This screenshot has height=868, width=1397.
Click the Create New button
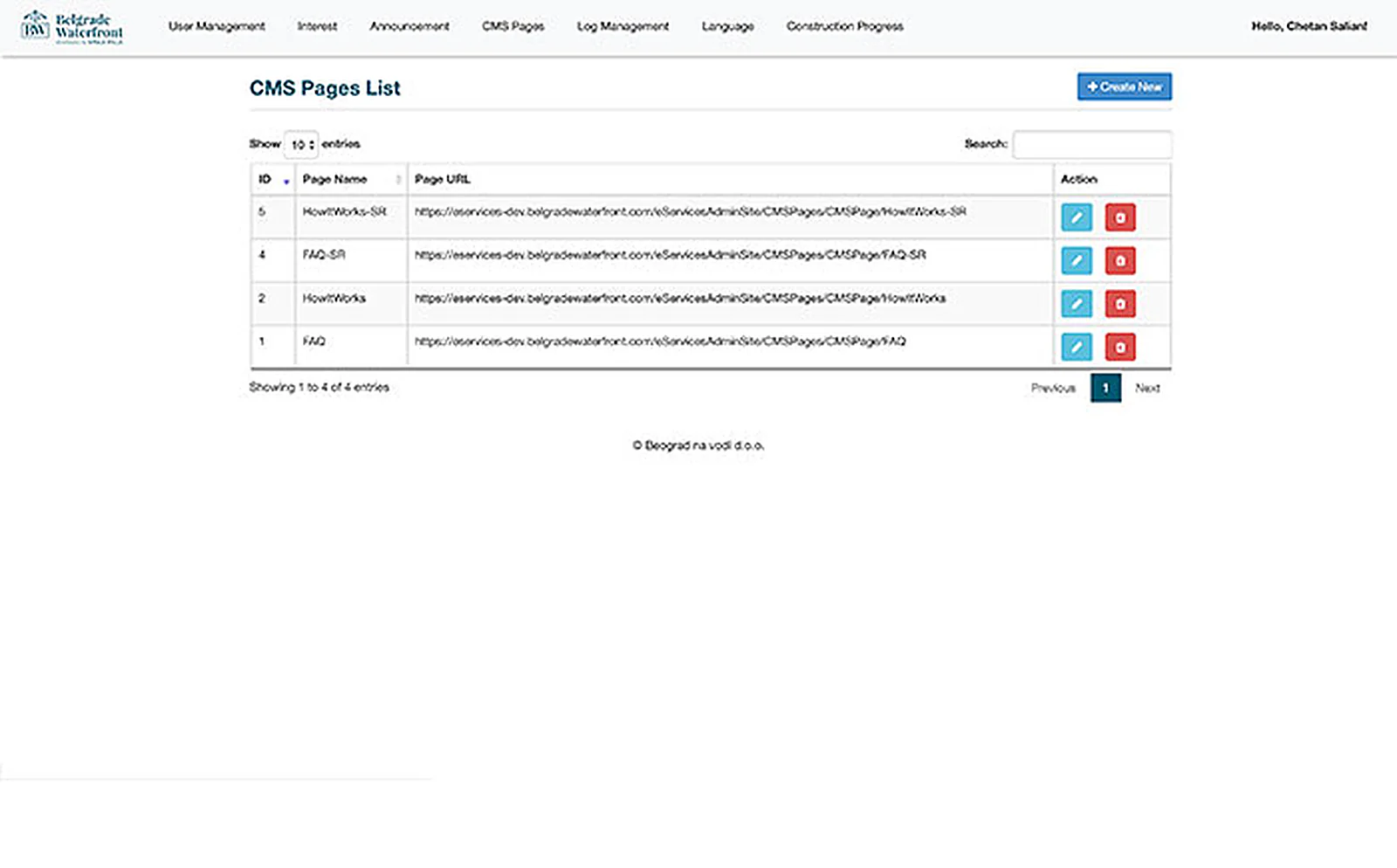pyautogui.click(x=1125, y=86)
